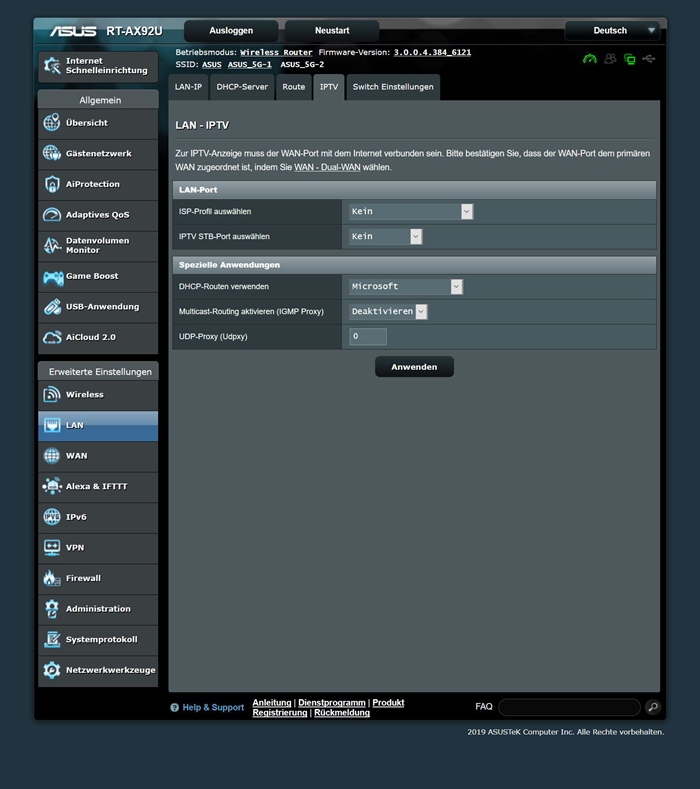Open the Deutsch language dropdown
The width and height of the screenshot is (700, 789).
612,31
